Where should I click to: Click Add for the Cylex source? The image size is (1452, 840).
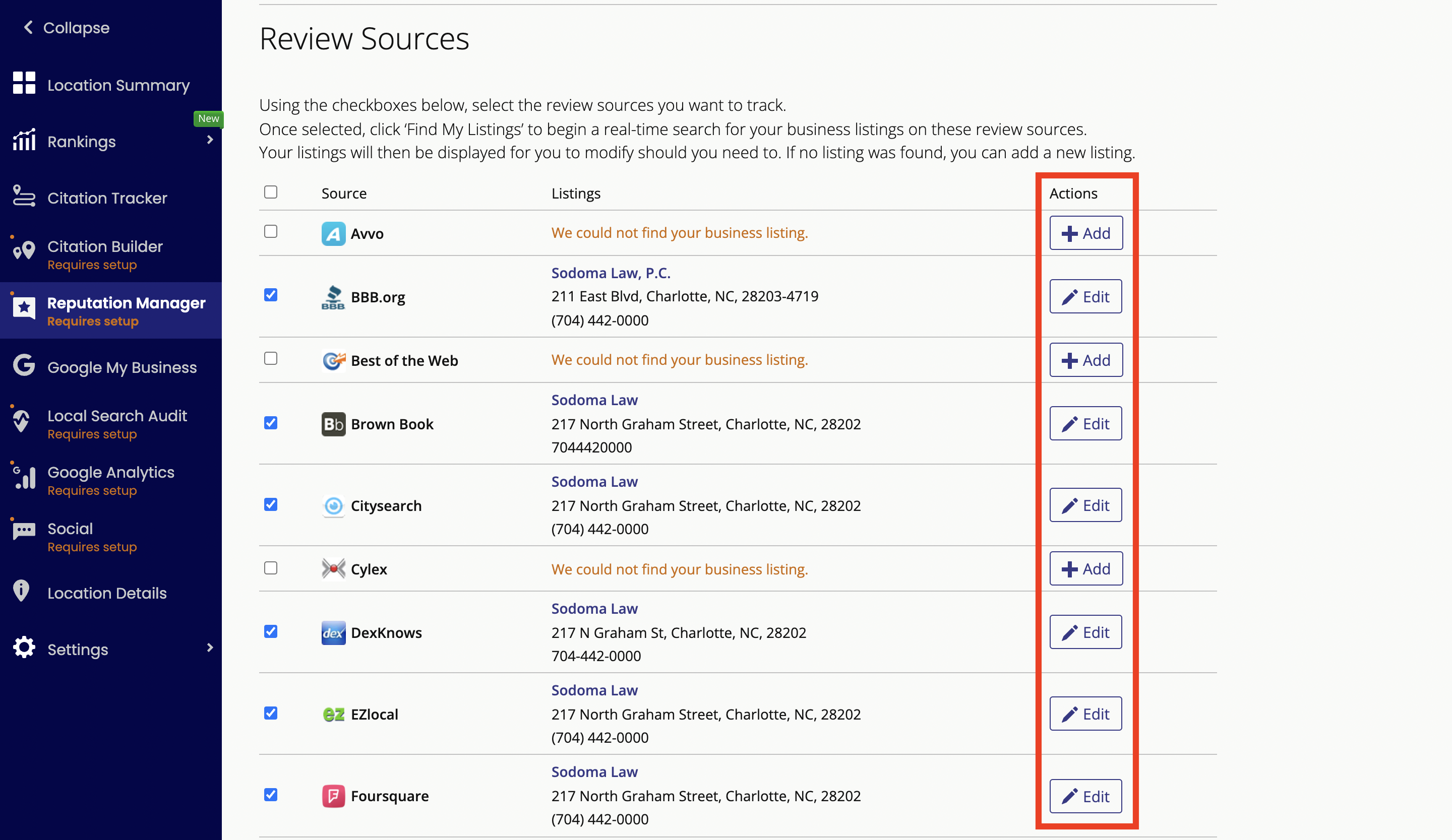[x=1085, y=568]
